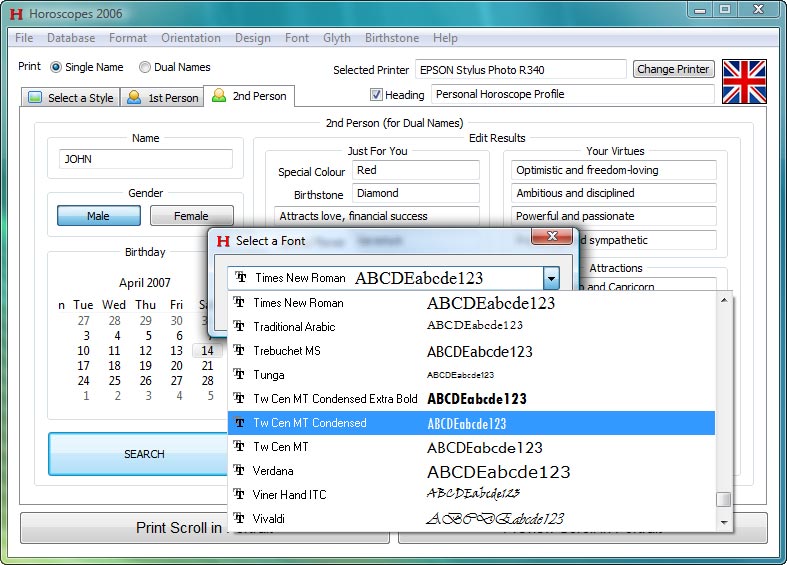Close the Select a Font dialog
Image resolution: width=787 pixels, height=565 pixels.
point(552,236)
